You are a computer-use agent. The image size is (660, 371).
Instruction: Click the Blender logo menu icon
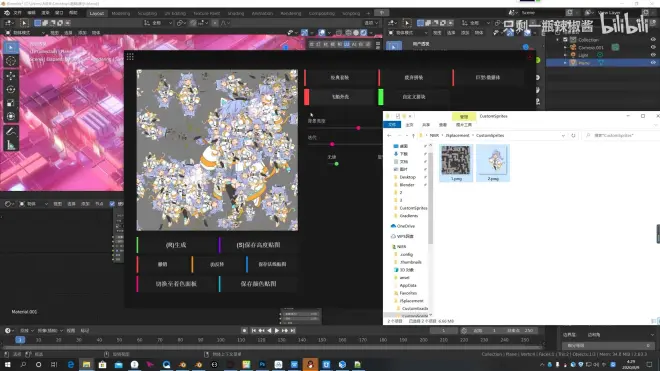pos(7,13)
